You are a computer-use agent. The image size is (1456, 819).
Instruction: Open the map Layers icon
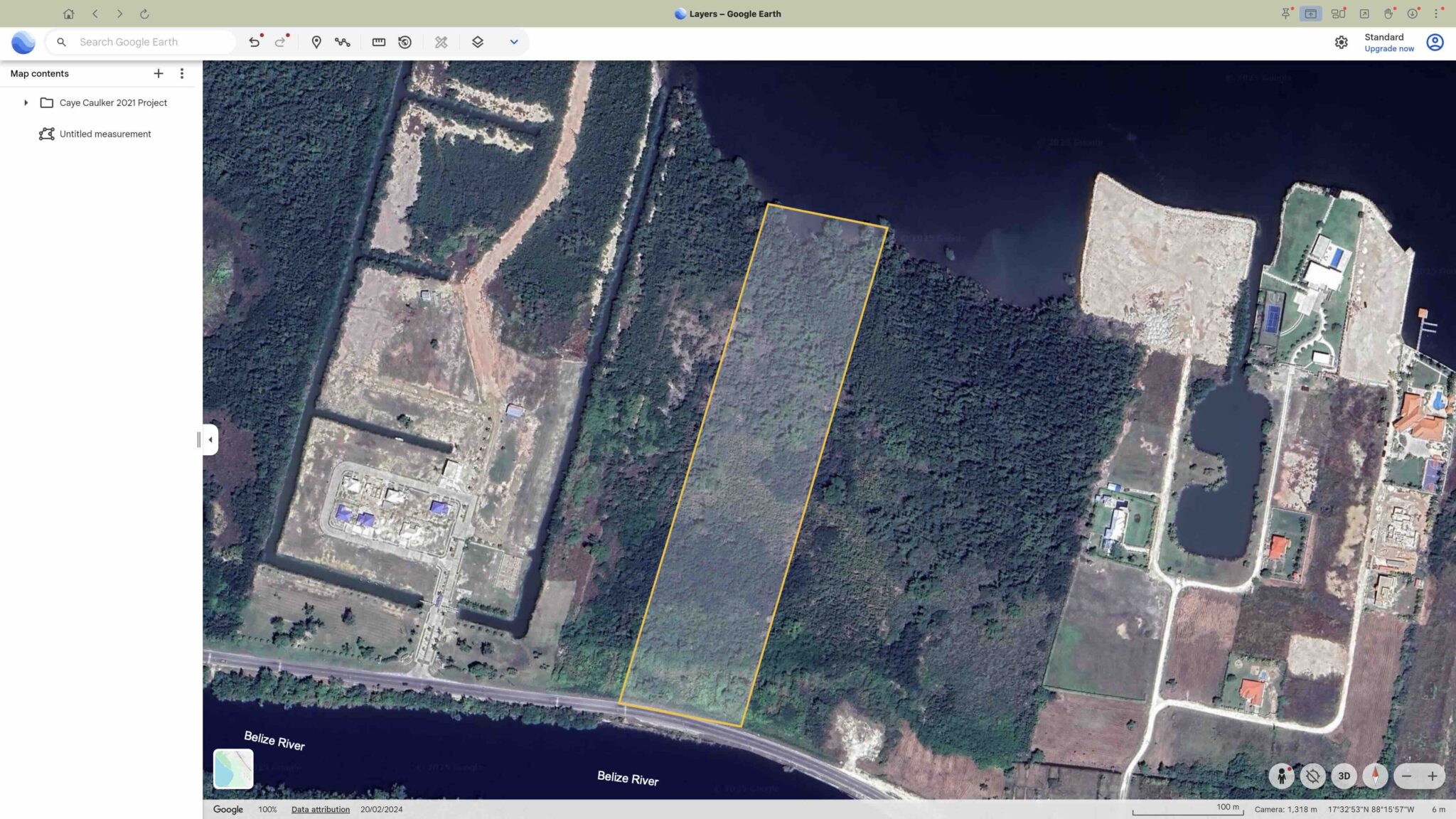tap(478, 42)
